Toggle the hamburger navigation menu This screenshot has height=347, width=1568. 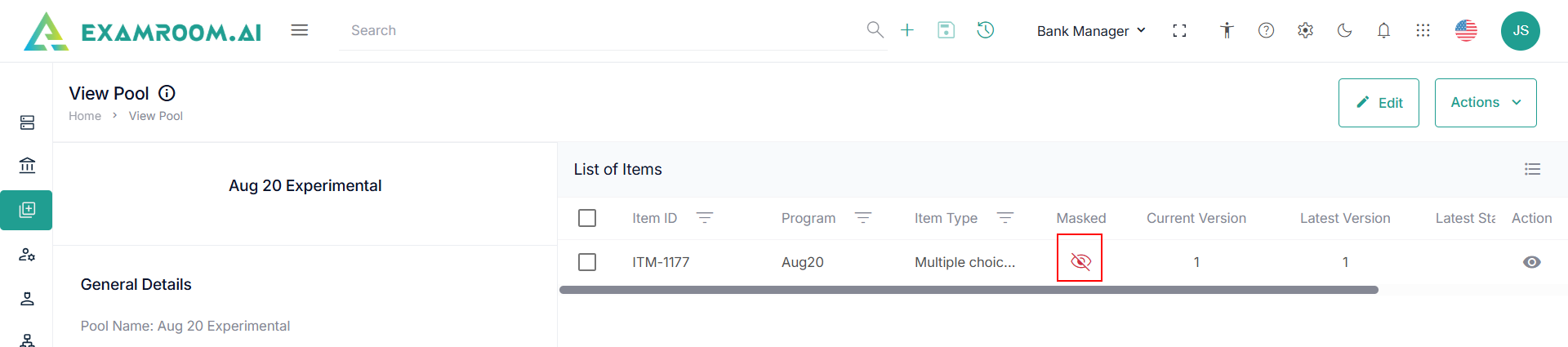[300, 30]
